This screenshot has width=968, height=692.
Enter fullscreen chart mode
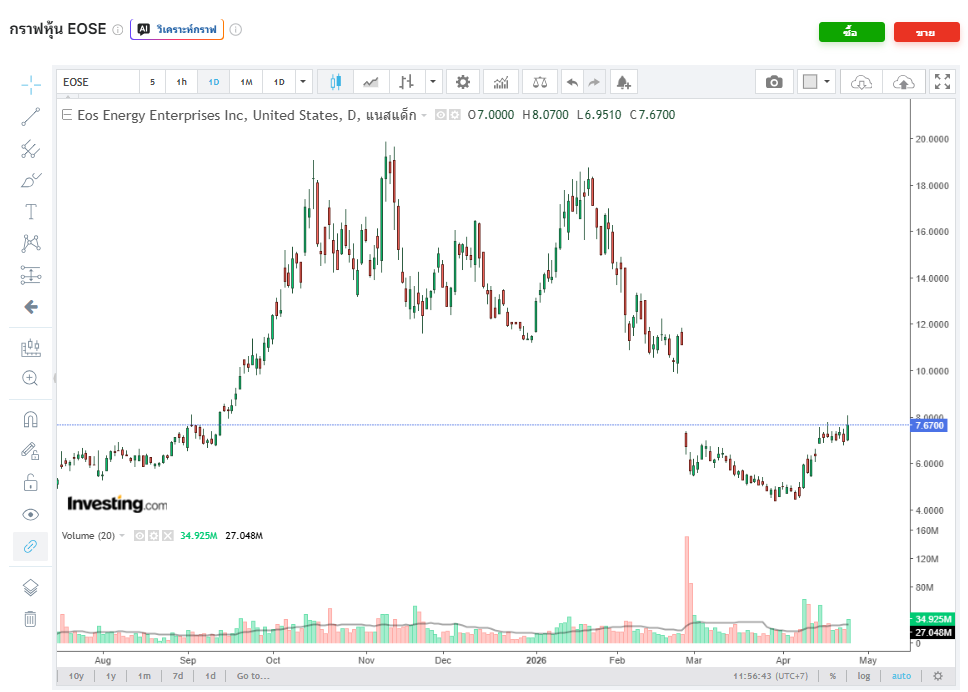[x=942, y=82]
